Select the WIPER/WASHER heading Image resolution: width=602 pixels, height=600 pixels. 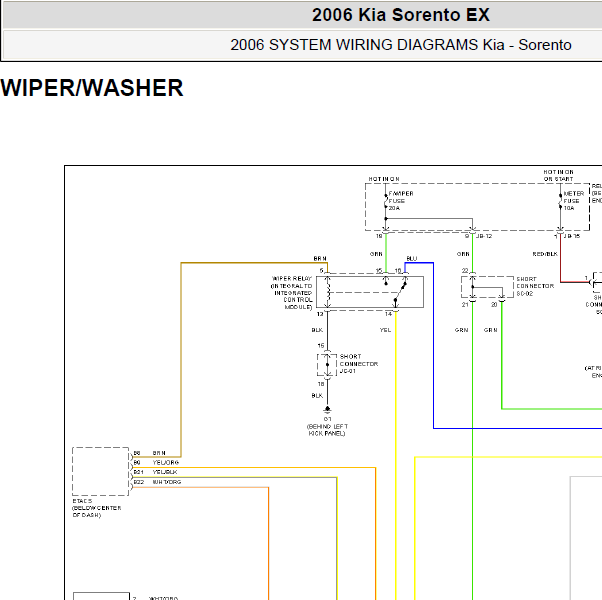point(92,88)
